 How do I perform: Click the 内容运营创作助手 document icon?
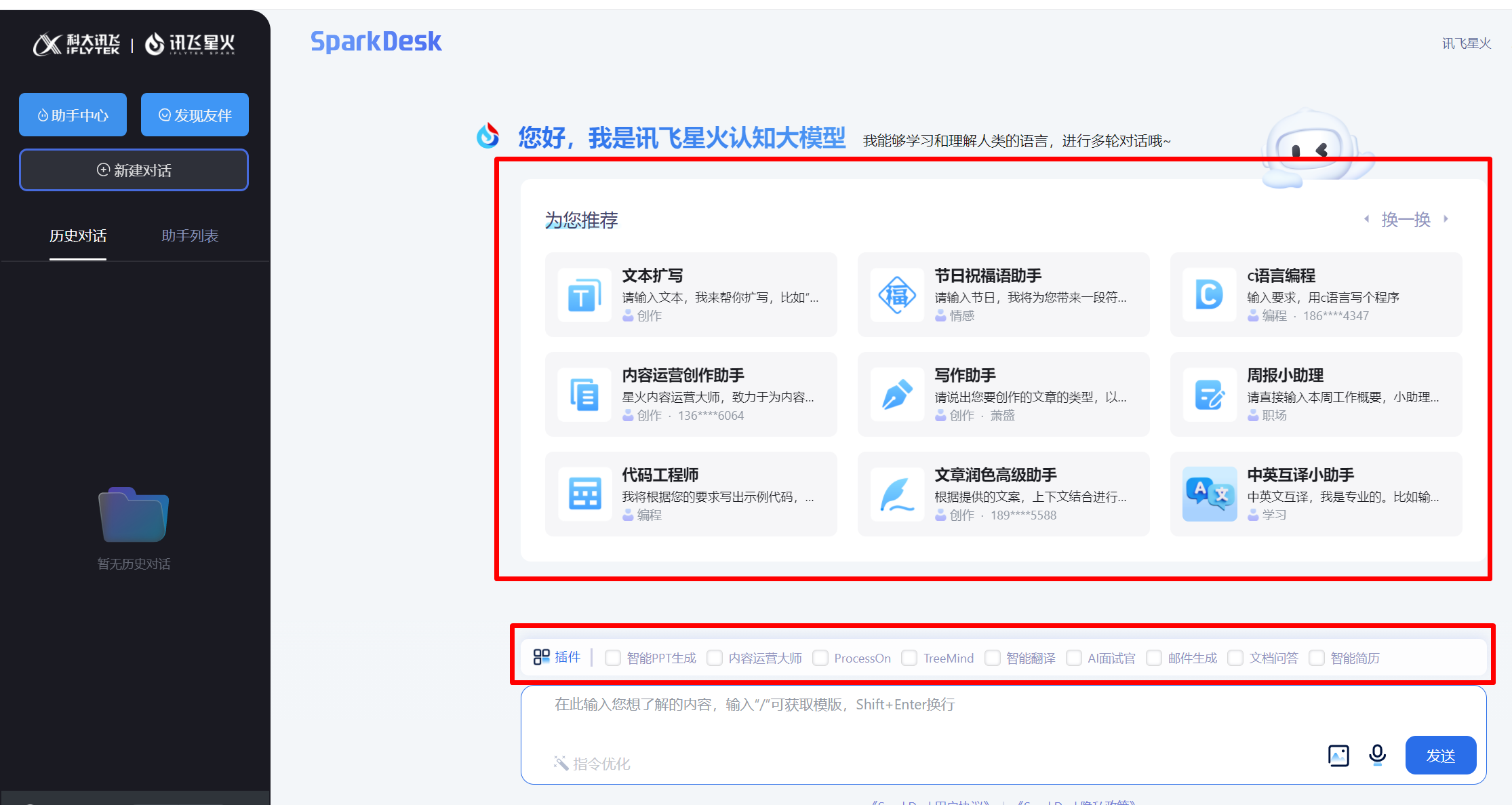pyautogui.click(x=584, y=395)
